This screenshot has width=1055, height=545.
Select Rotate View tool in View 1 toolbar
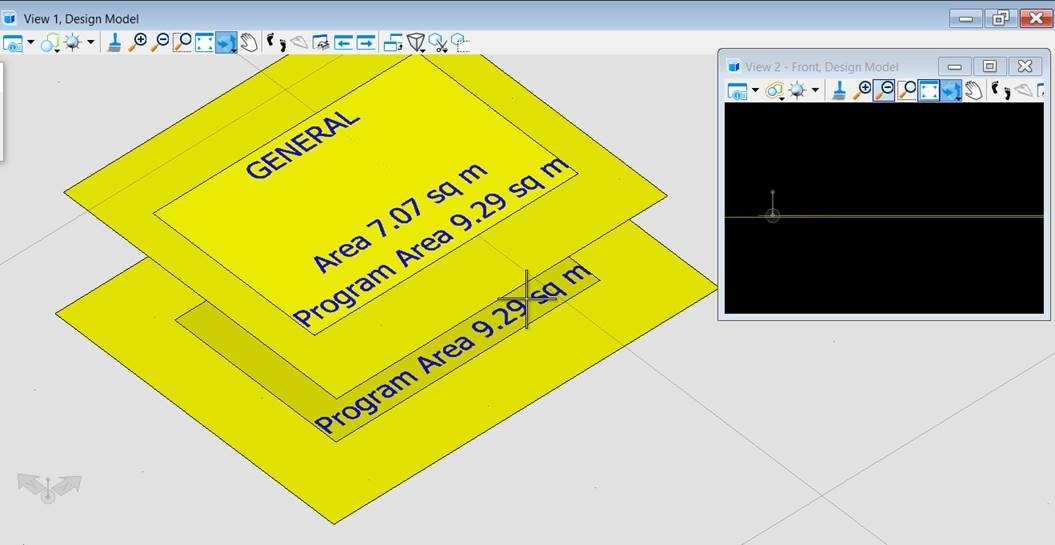click(x=226, y=44)
